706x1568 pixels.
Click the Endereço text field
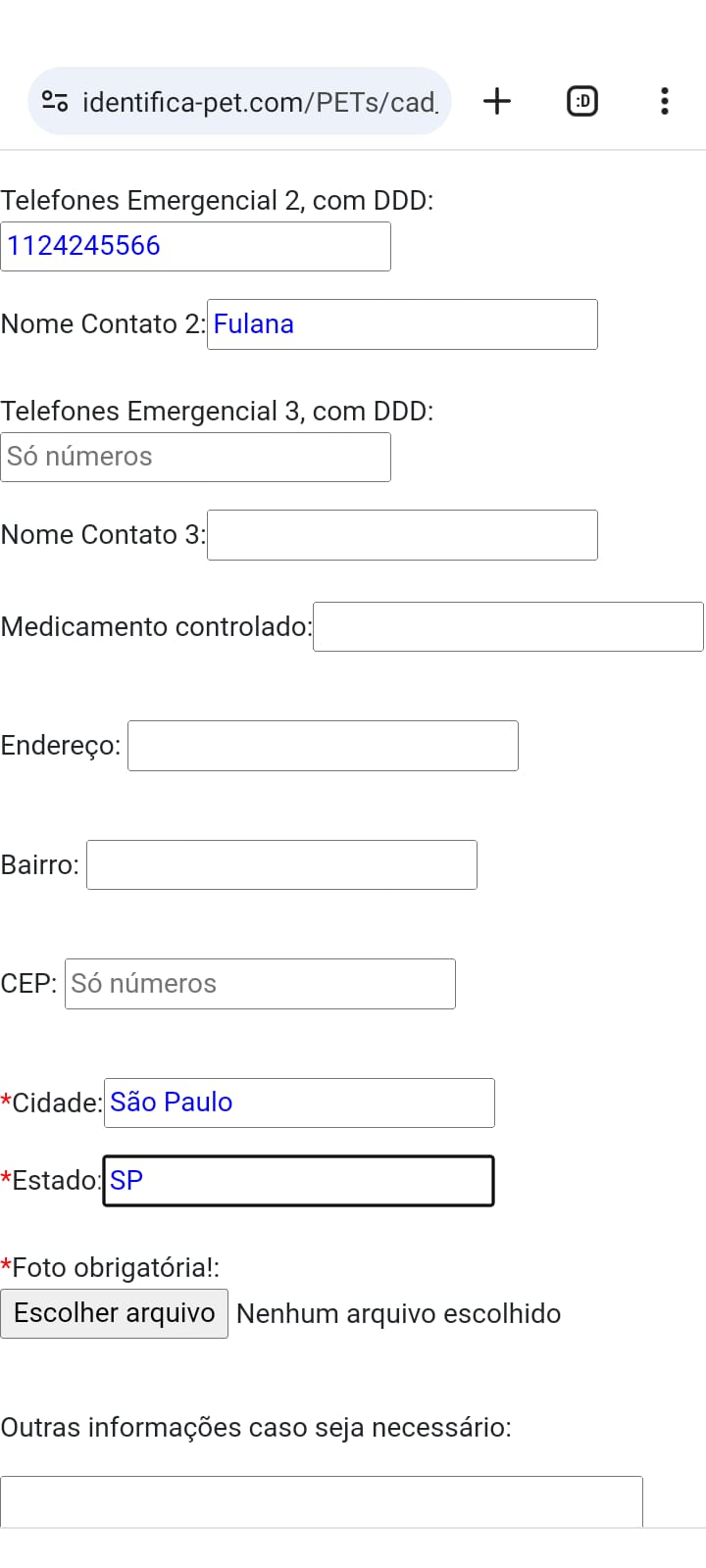coord(323,746)
